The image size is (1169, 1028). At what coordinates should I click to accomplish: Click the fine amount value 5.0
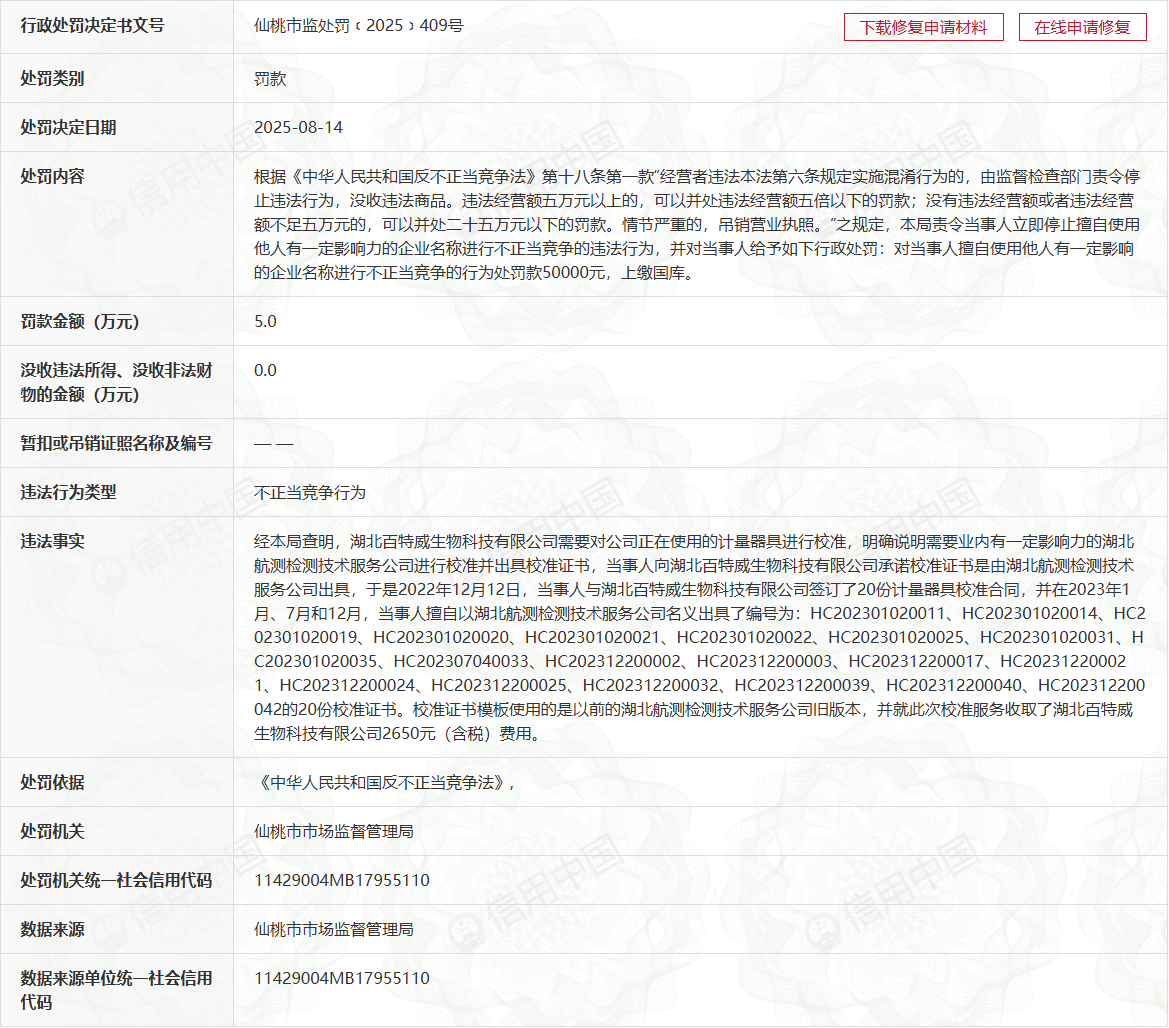[265, 322]
